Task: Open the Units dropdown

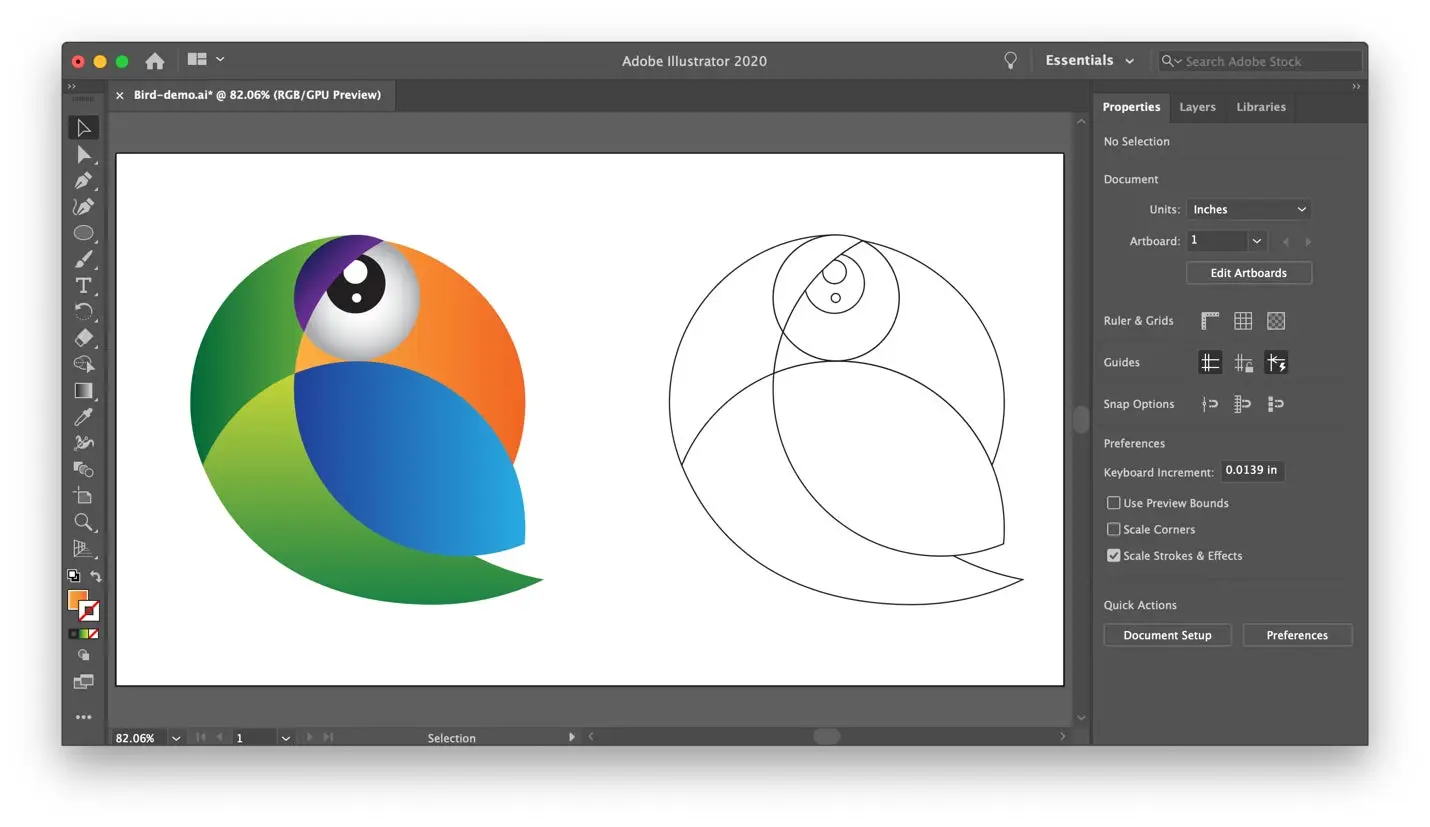Action: (1247, 209)
